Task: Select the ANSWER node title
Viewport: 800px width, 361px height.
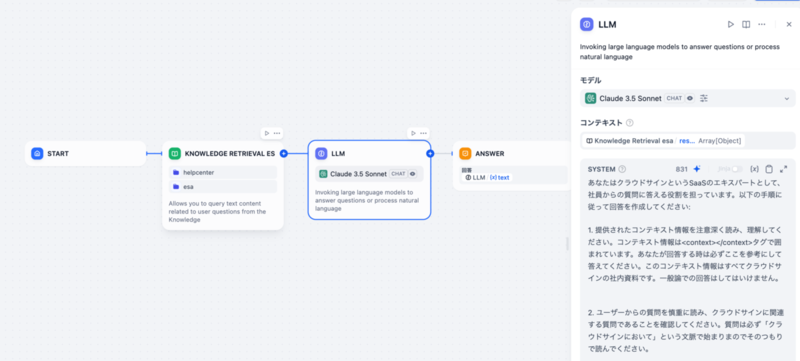Action: (x=490, y=153)
